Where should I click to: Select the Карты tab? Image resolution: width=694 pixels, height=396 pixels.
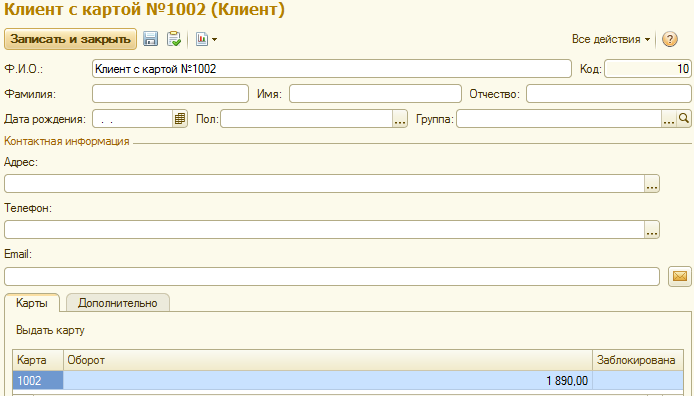tap(32, 303)
